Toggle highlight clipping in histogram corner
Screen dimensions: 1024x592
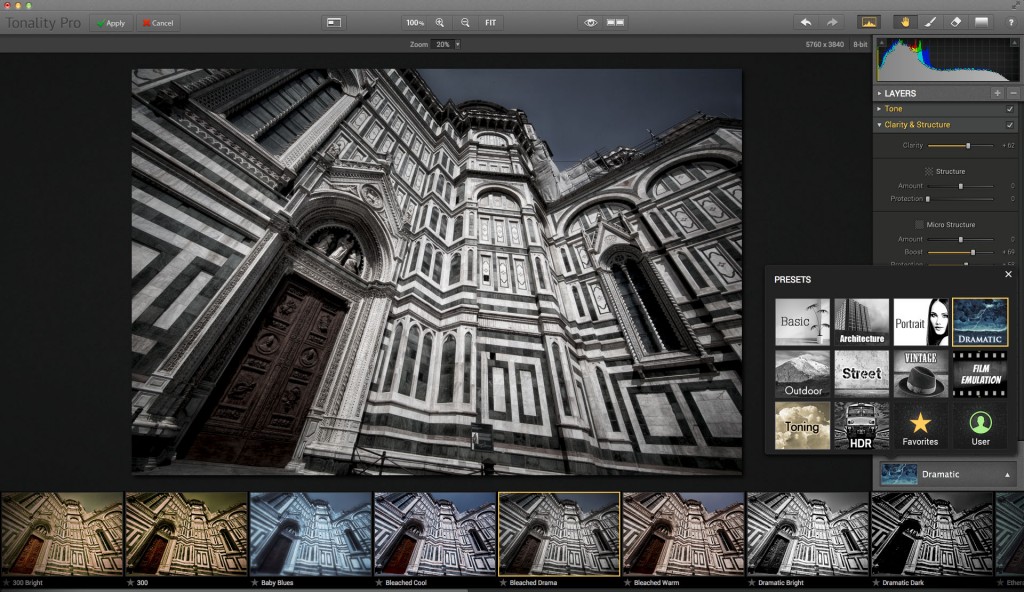[1014, 42]
